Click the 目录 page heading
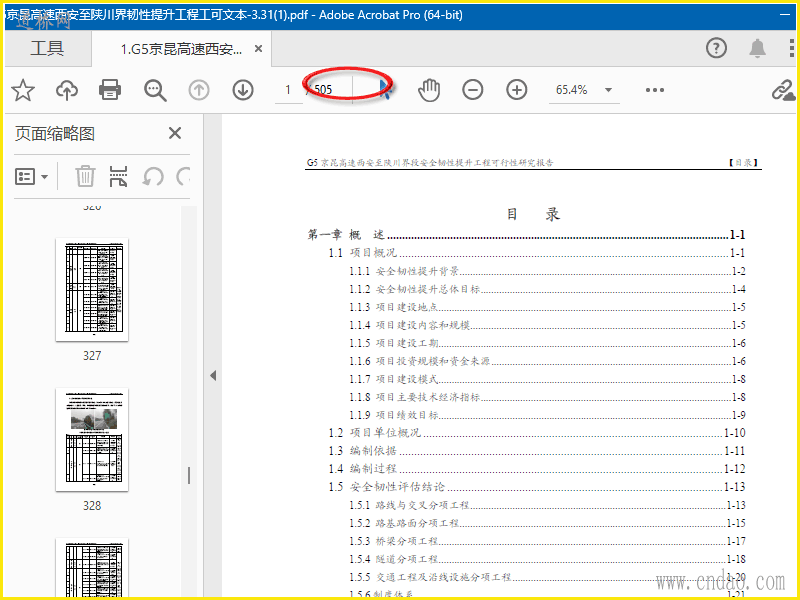This screenshot has width=800, height=600. 533,214
